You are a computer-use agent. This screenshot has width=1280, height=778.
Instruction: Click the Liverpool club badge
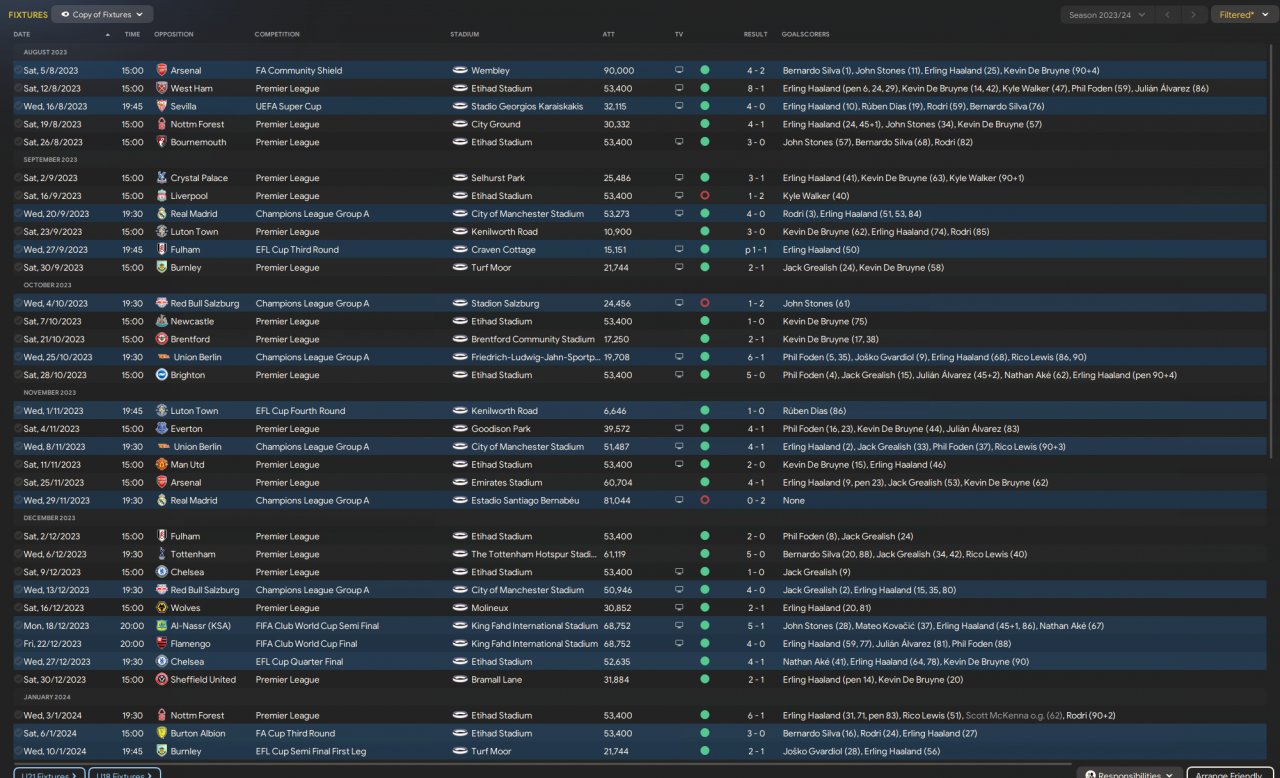click(162, 196)
